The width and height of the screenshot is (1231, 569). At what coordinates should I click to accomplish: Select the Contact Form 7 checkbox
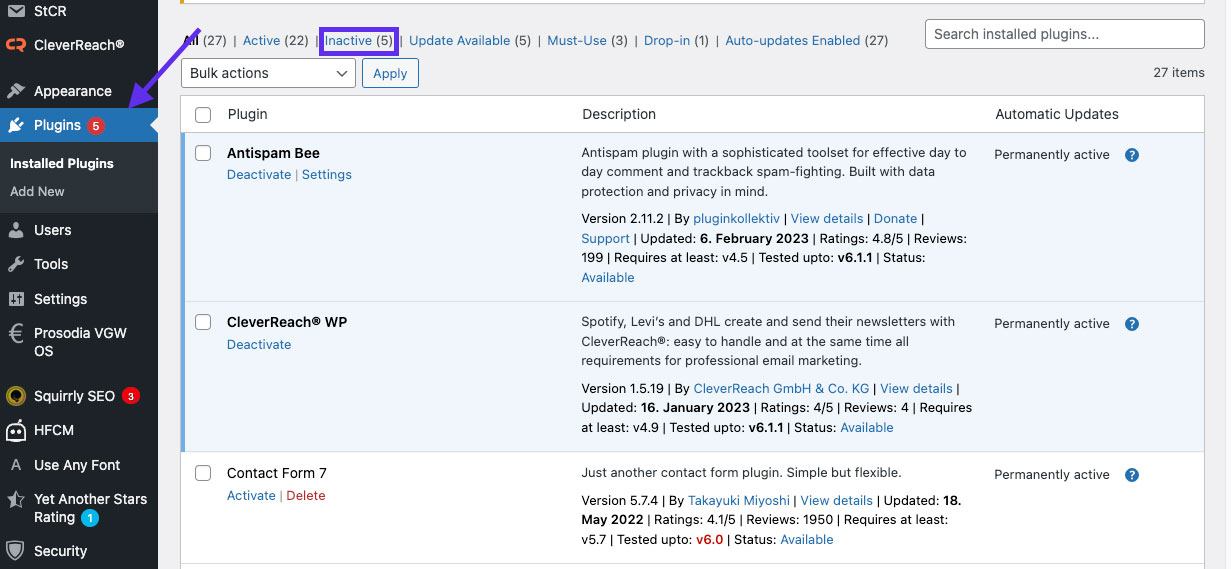tap(203, 473)
